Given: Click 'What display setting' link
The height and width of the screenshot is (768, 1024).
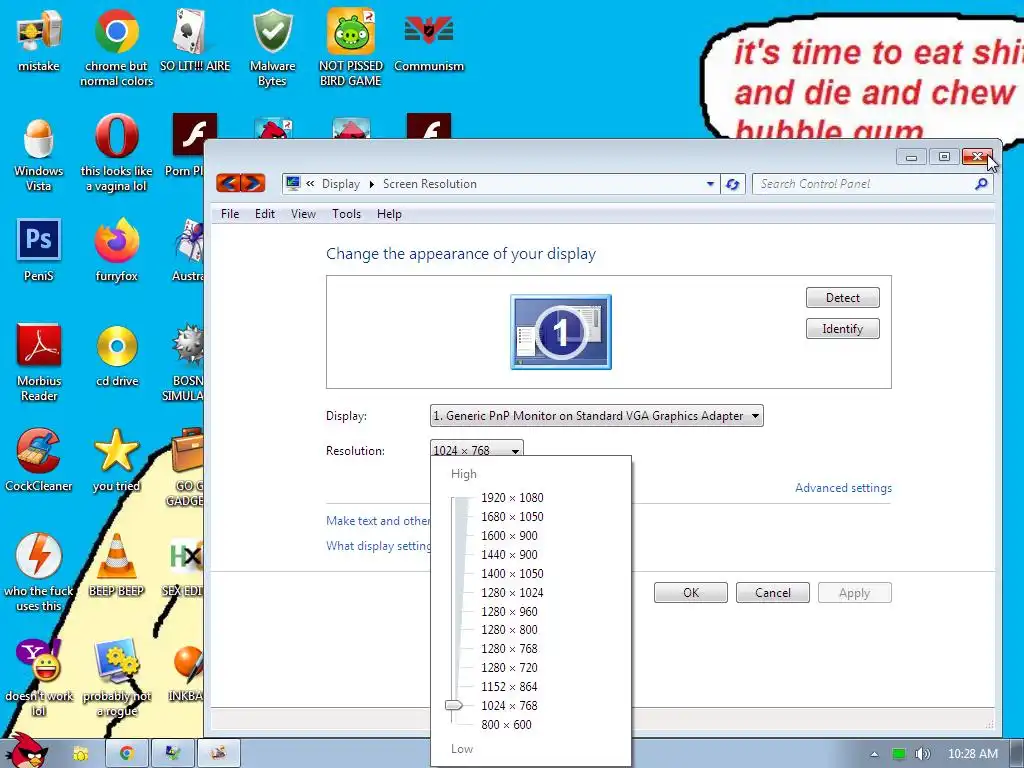Looking at the screenshot, I should (x=377, y=546).
